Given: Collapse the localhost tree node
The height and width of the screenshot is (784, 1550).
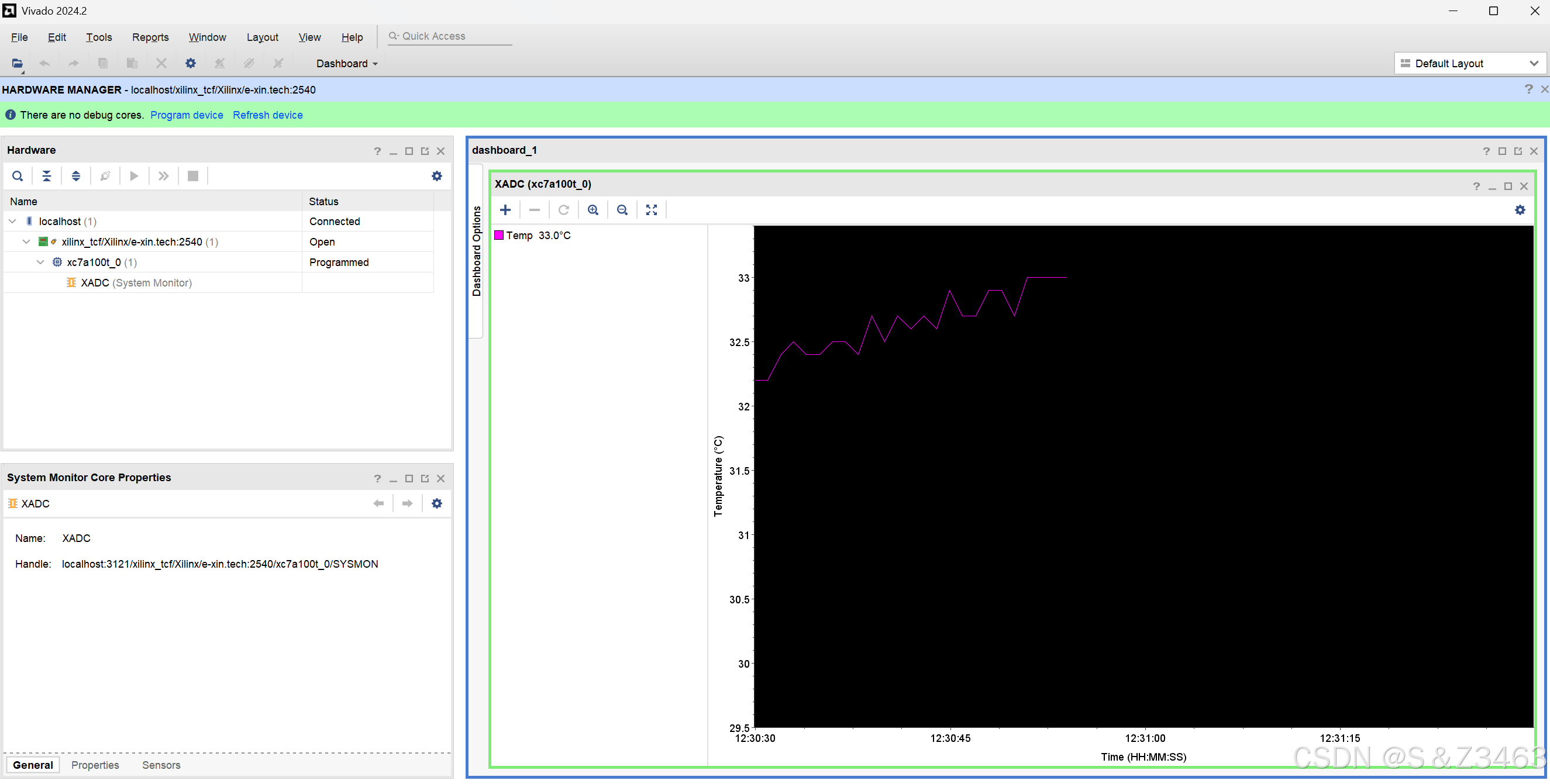Looking at the screenshot, I should (x=13, y=221).
